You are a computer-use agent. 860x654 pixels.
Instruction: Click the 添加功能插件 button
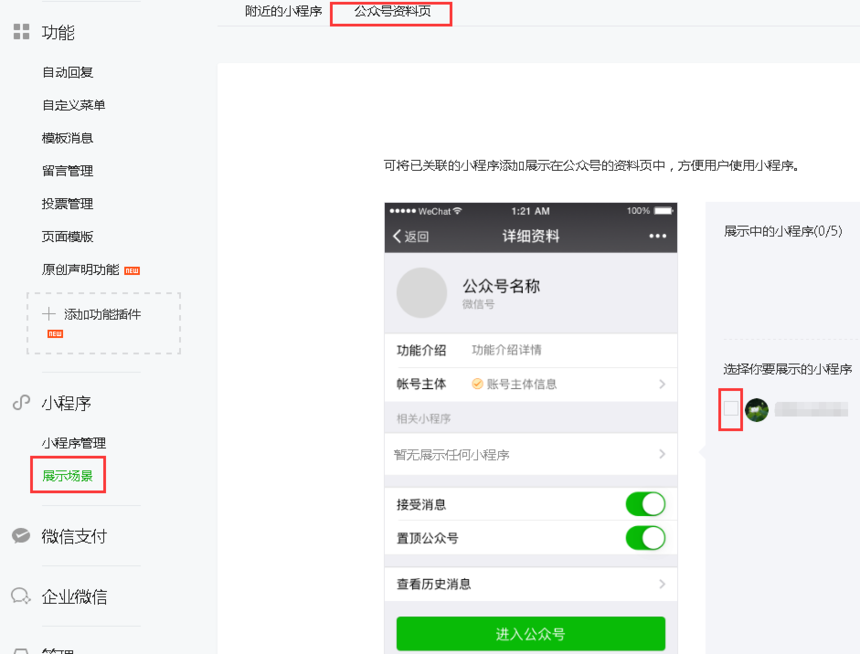[104, 323]
